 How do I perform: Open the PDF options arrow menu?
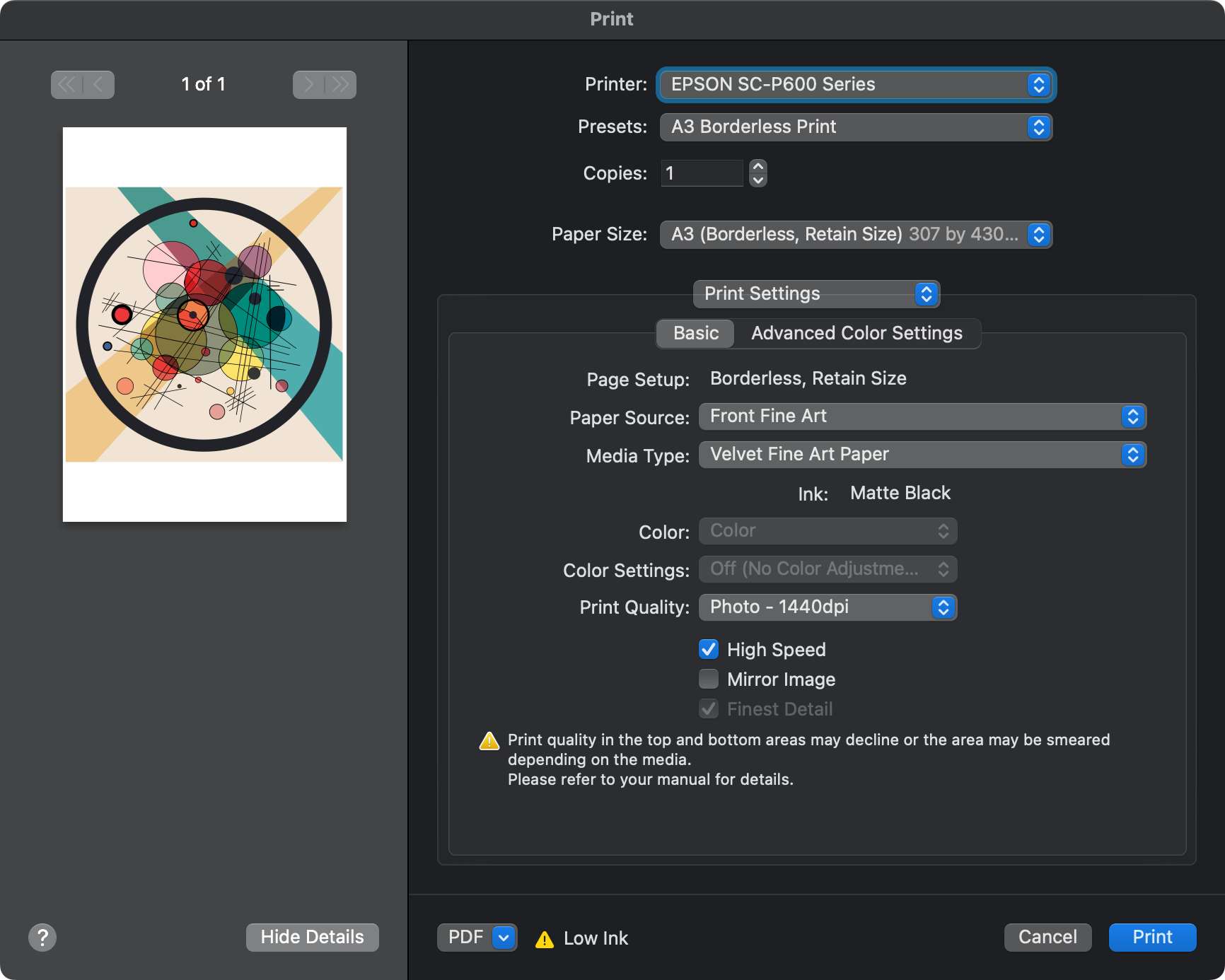click(504, 938)
